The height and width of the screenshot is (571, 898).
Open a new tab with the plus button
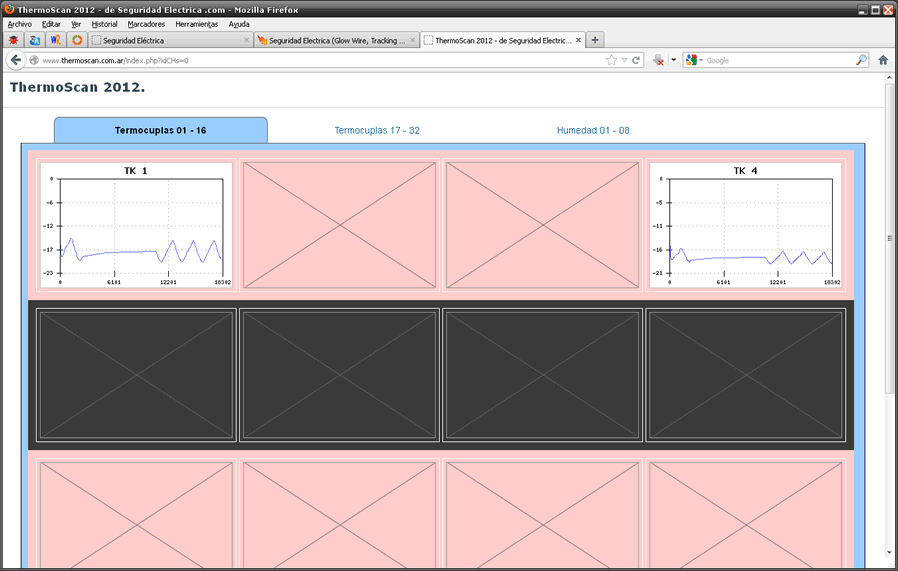[x=596, y=40]
